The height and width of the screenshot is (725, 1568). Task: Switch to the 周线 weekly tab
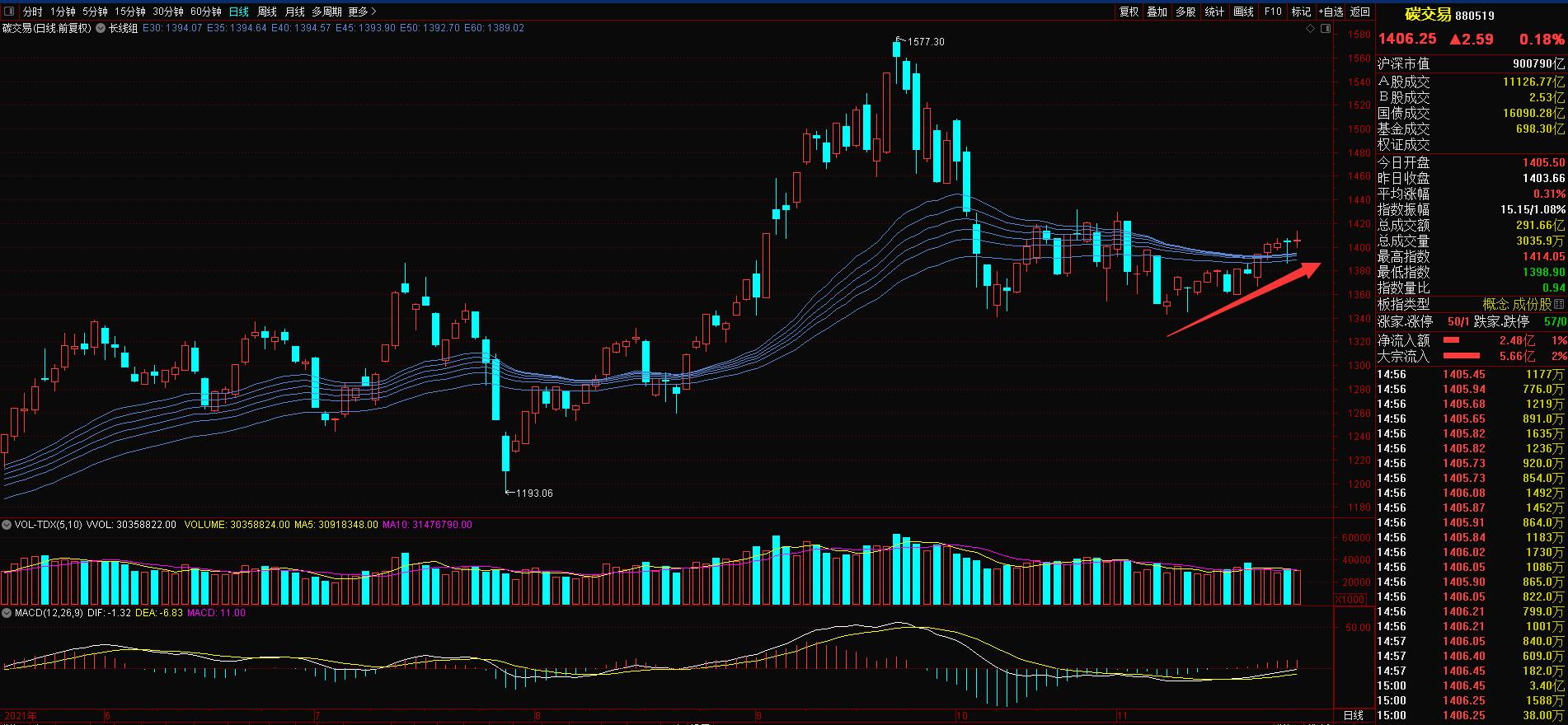coord(267,12)
